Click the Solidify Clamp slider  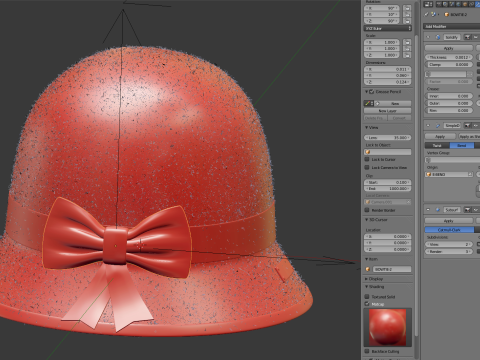[449, 64]
